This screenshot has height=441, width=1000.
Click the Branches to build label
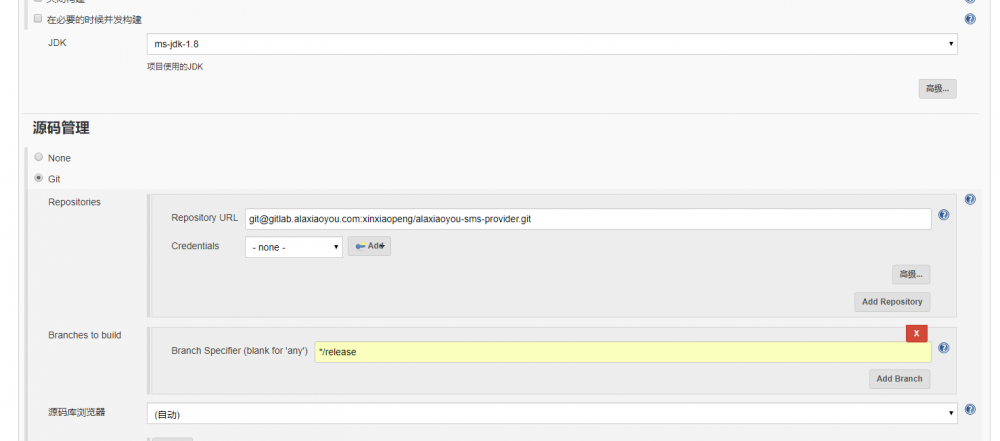85,335
